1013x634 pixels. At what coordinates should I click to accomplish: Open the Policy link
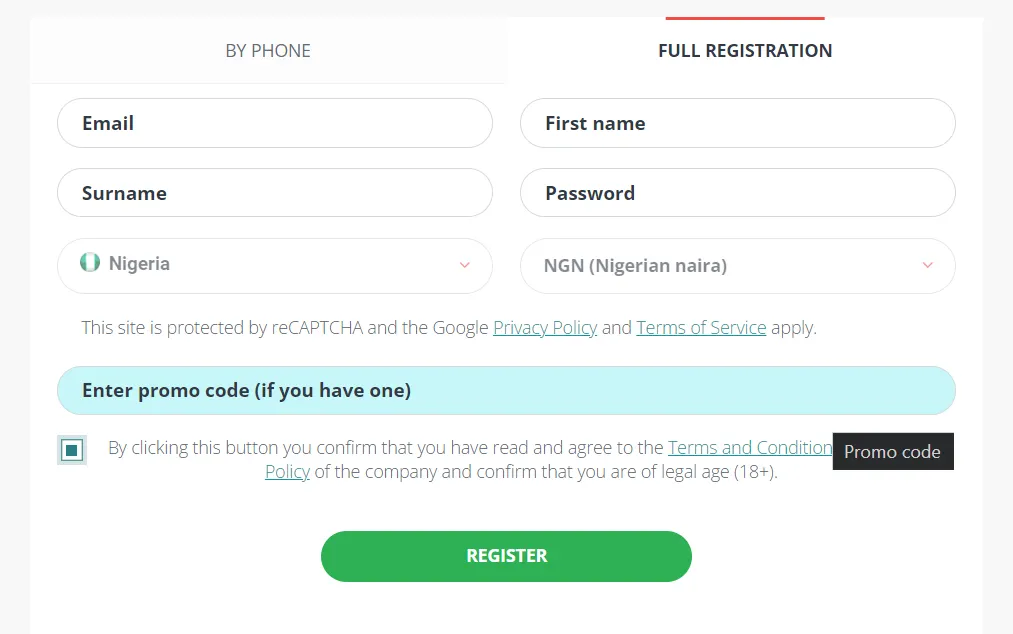tap(287, 471)
